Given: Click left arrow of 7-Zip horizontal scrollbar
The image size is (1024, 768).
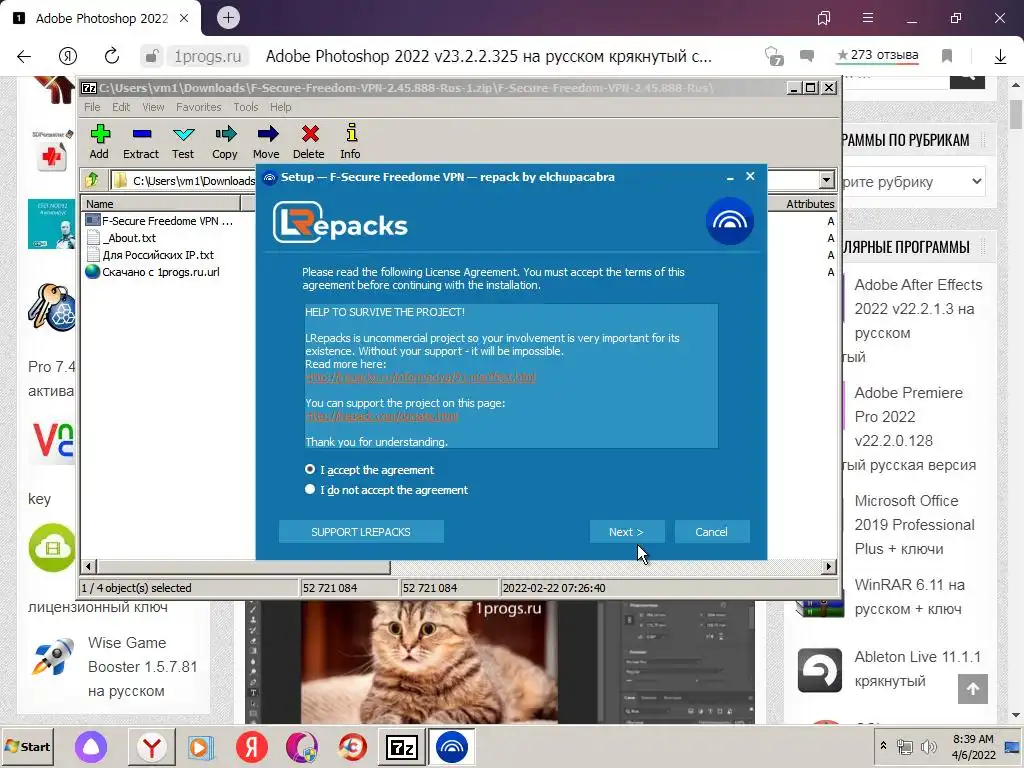Looking at the screenshot, I should (88, 566).
